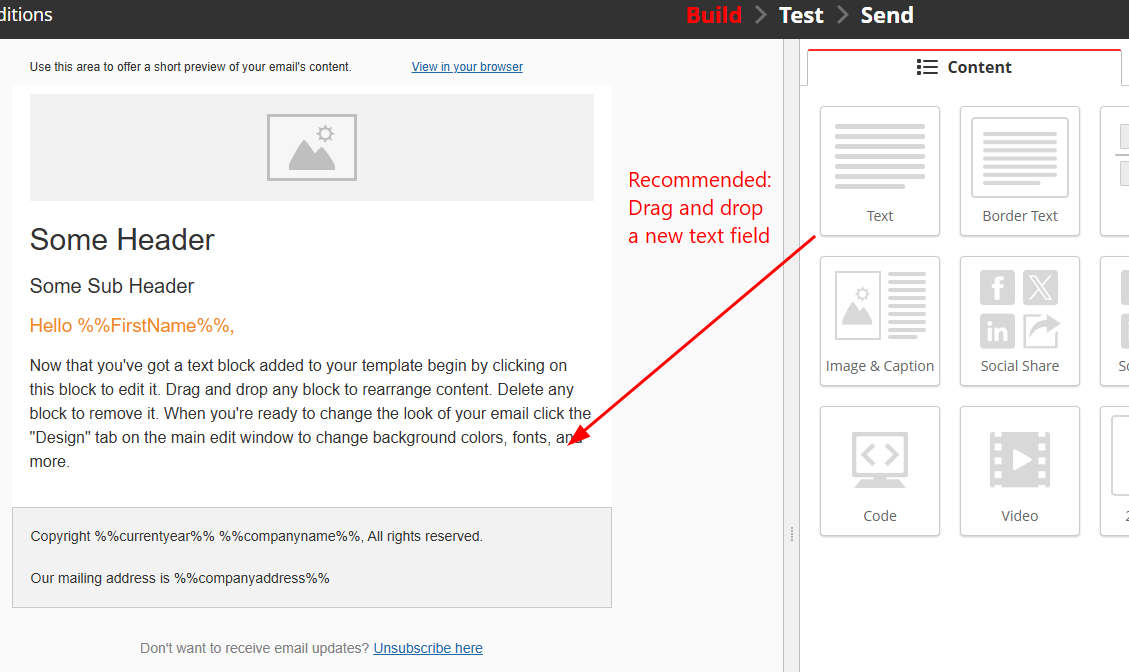This screenshot has width=1129, height=672.
Task: Go to the Test step
Action: coord(801,15)
